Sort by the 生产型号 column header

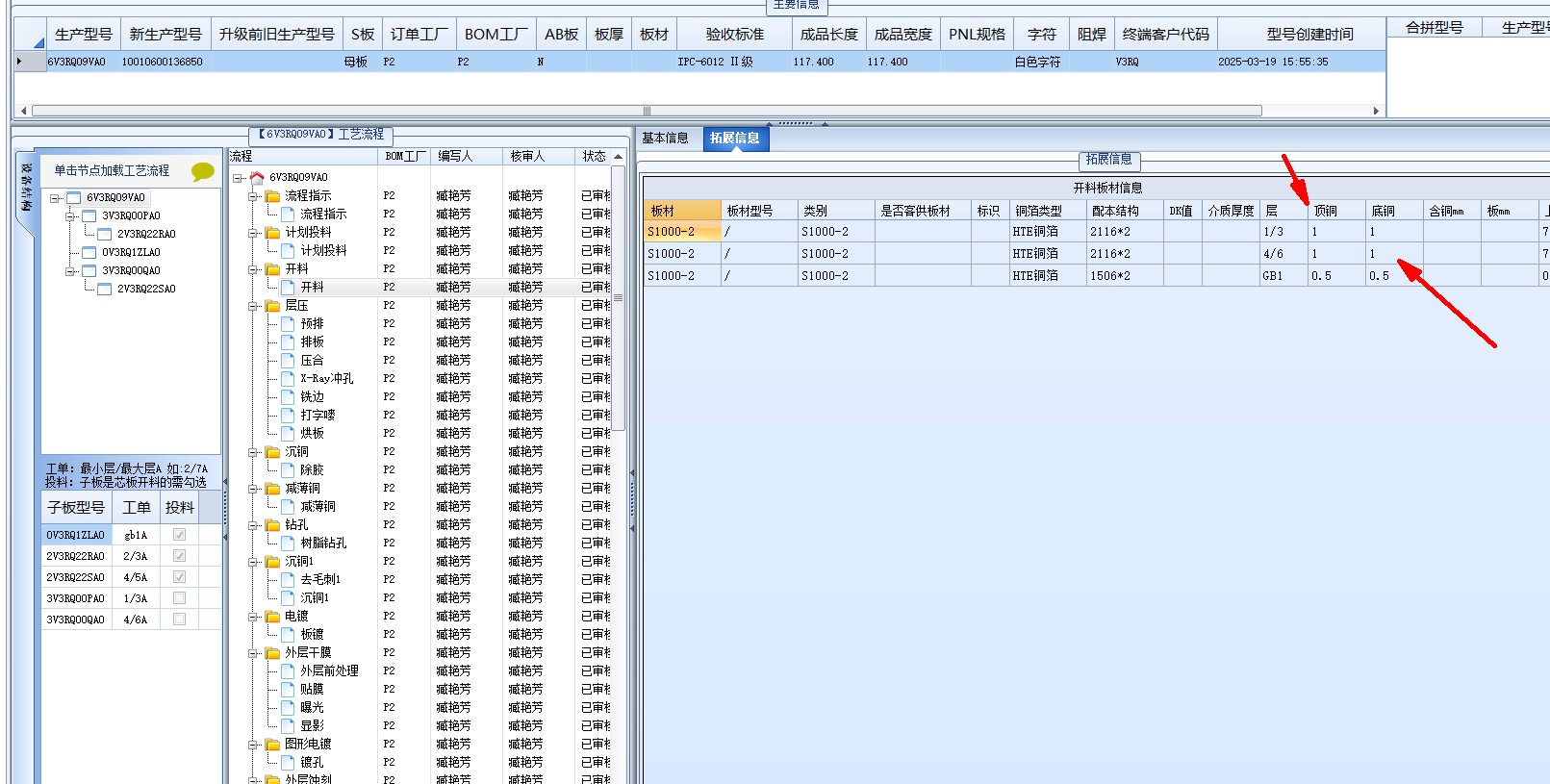tap(84, 34)
